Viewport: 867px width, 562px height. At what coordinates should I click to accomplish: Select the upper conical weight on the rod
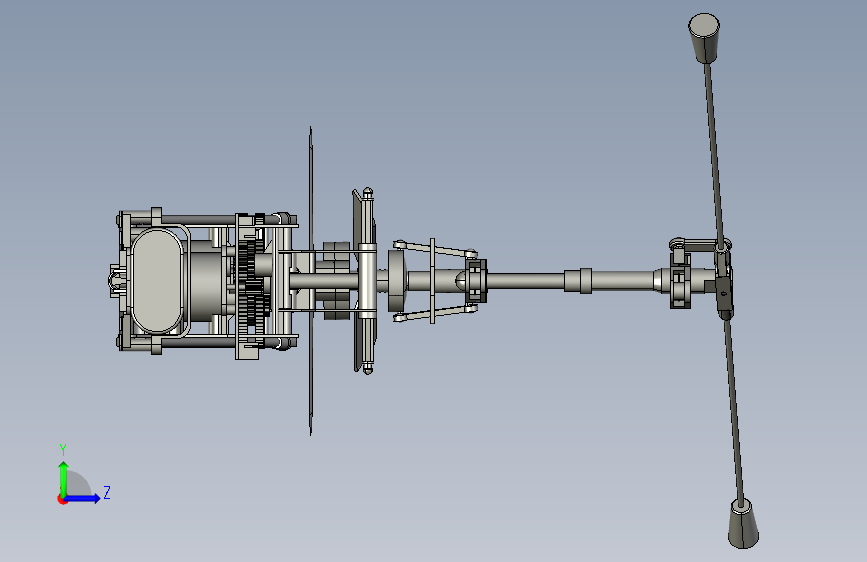[x=704, y=38]
